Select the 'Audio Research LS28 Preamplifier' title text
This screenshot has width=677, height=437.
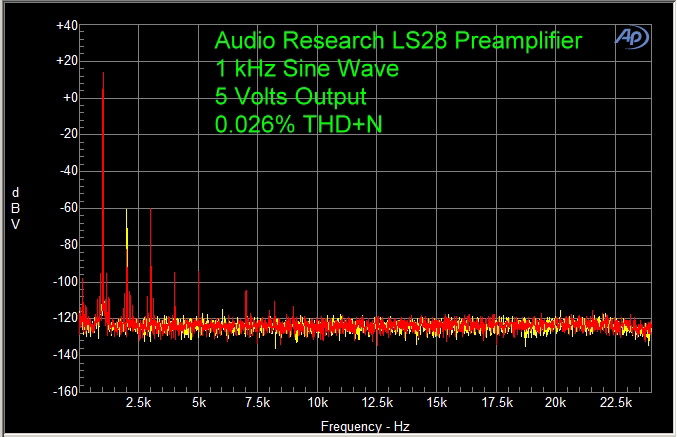click(398, 41)
